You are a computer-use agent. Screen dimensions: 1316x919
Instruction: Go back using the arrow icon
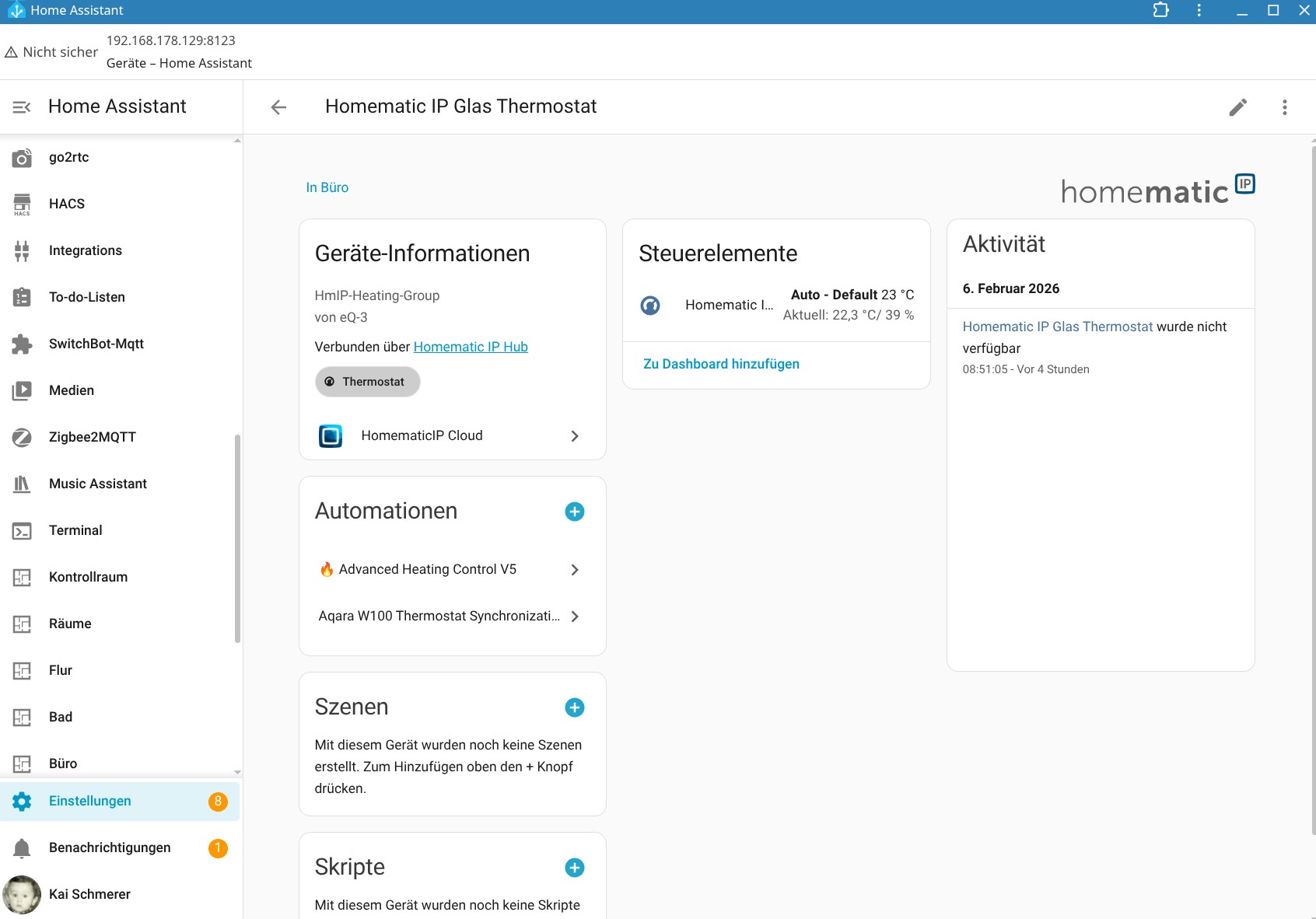(x=278, y=107)
